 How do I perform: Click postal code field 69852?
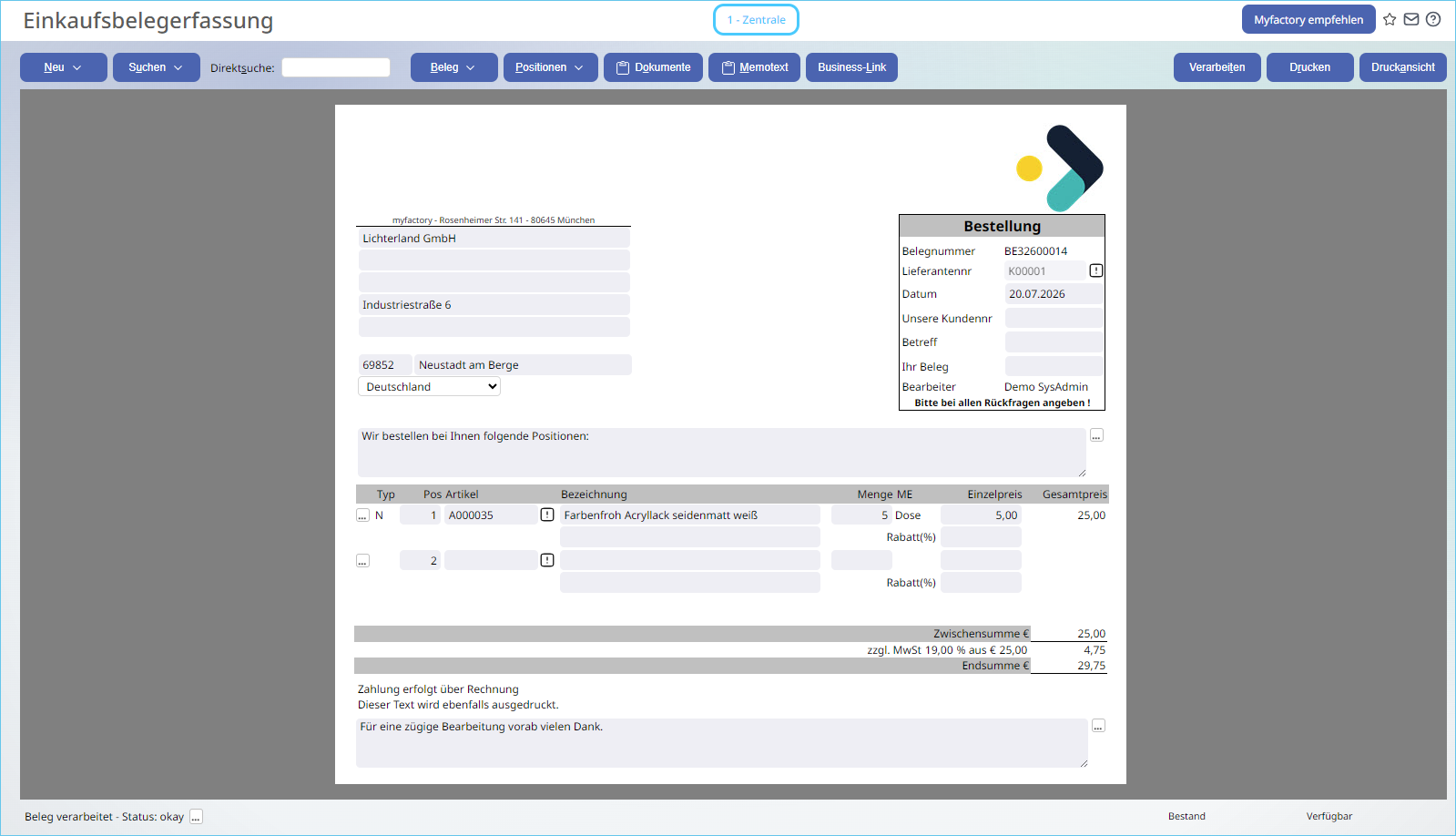[x=385, y=364]
